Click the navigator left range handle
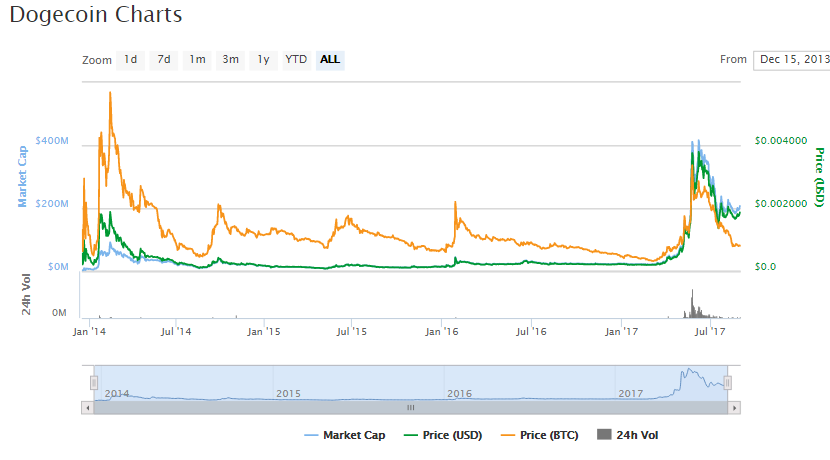830x460 pixels. pos(94,383)
